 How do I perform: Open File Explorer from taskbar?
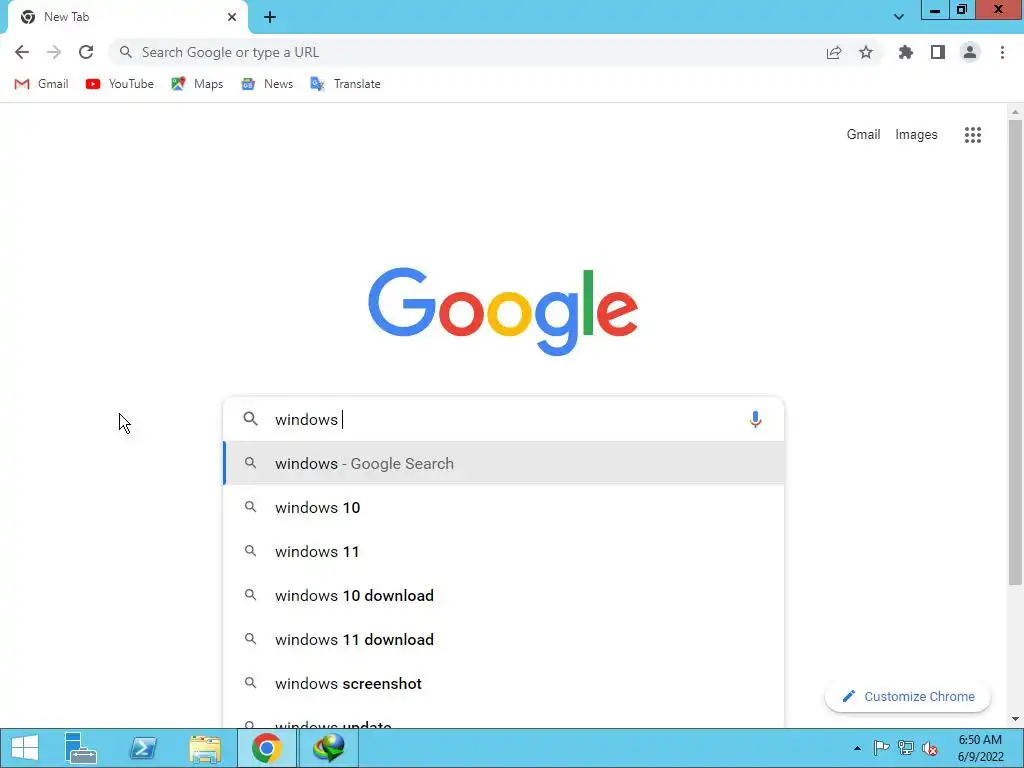(x=205, y=748)
